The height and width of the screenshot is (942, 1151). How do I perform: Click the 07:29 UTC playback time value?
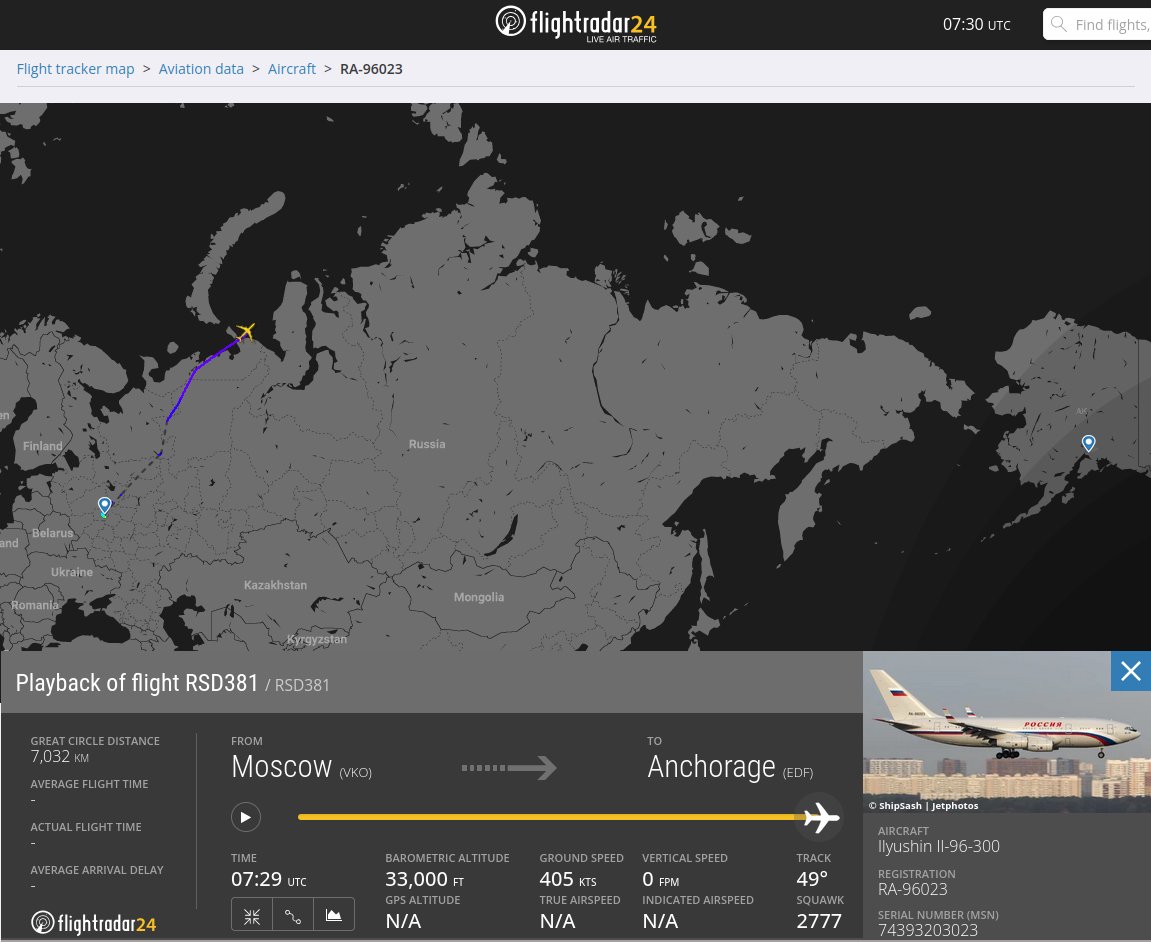click(x=269, y=879)
